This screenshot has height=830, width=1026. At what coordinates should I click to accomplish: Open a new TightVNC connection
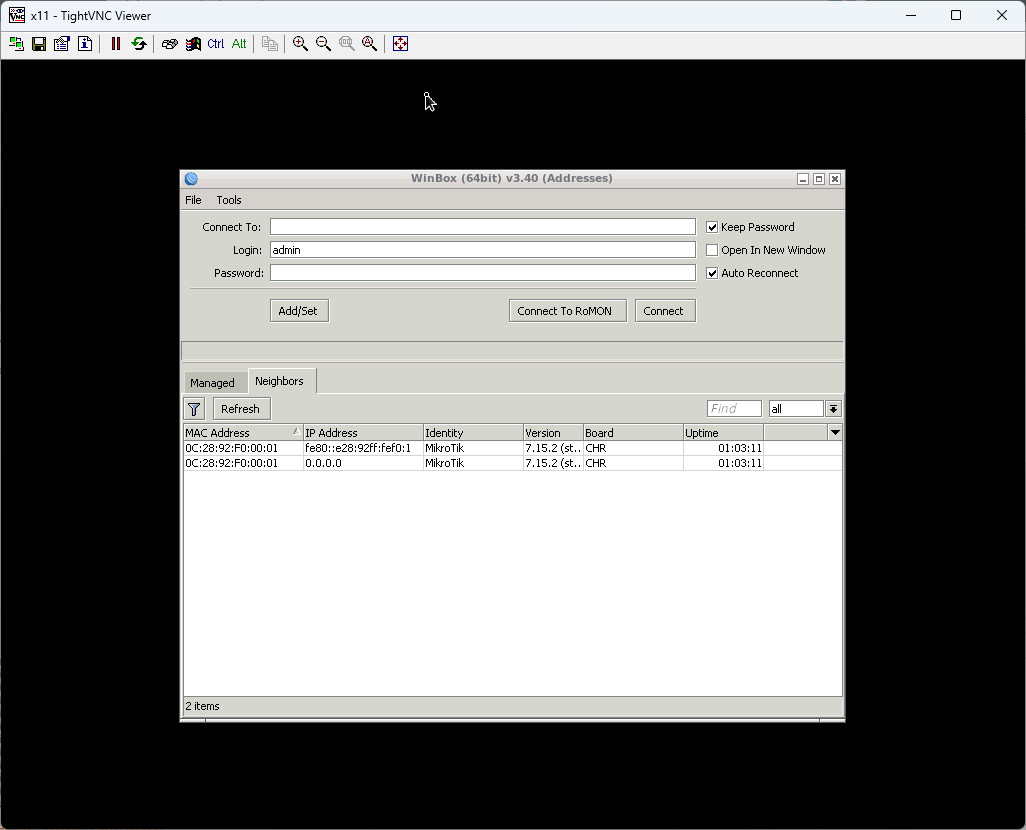click(14, 43)
